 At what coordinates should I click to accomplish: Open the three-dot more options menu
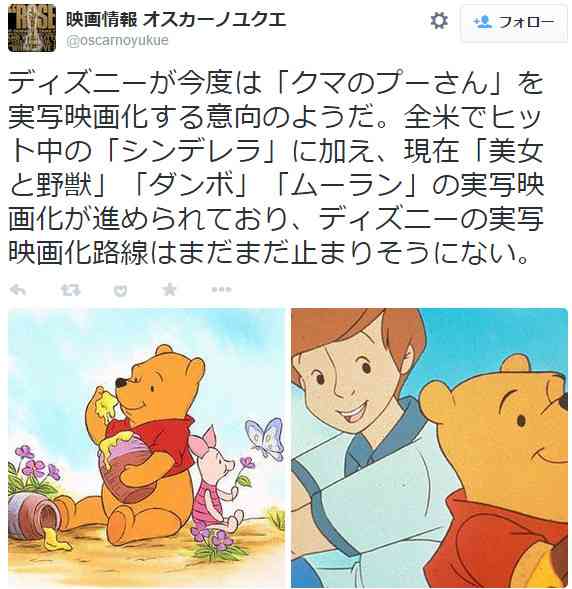pyautogui.click(x=222, y=290)
